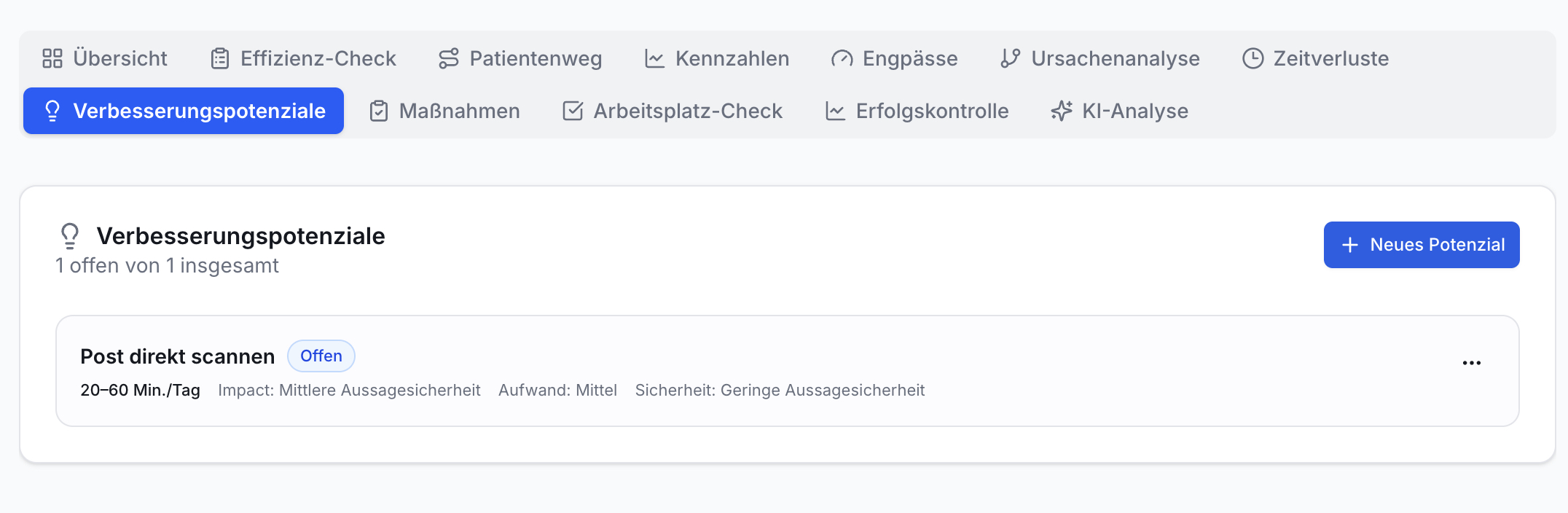
Task: Click the Sicherheit: Geringe Aussagesicherheit text
Action: click(x=780, y=390)
